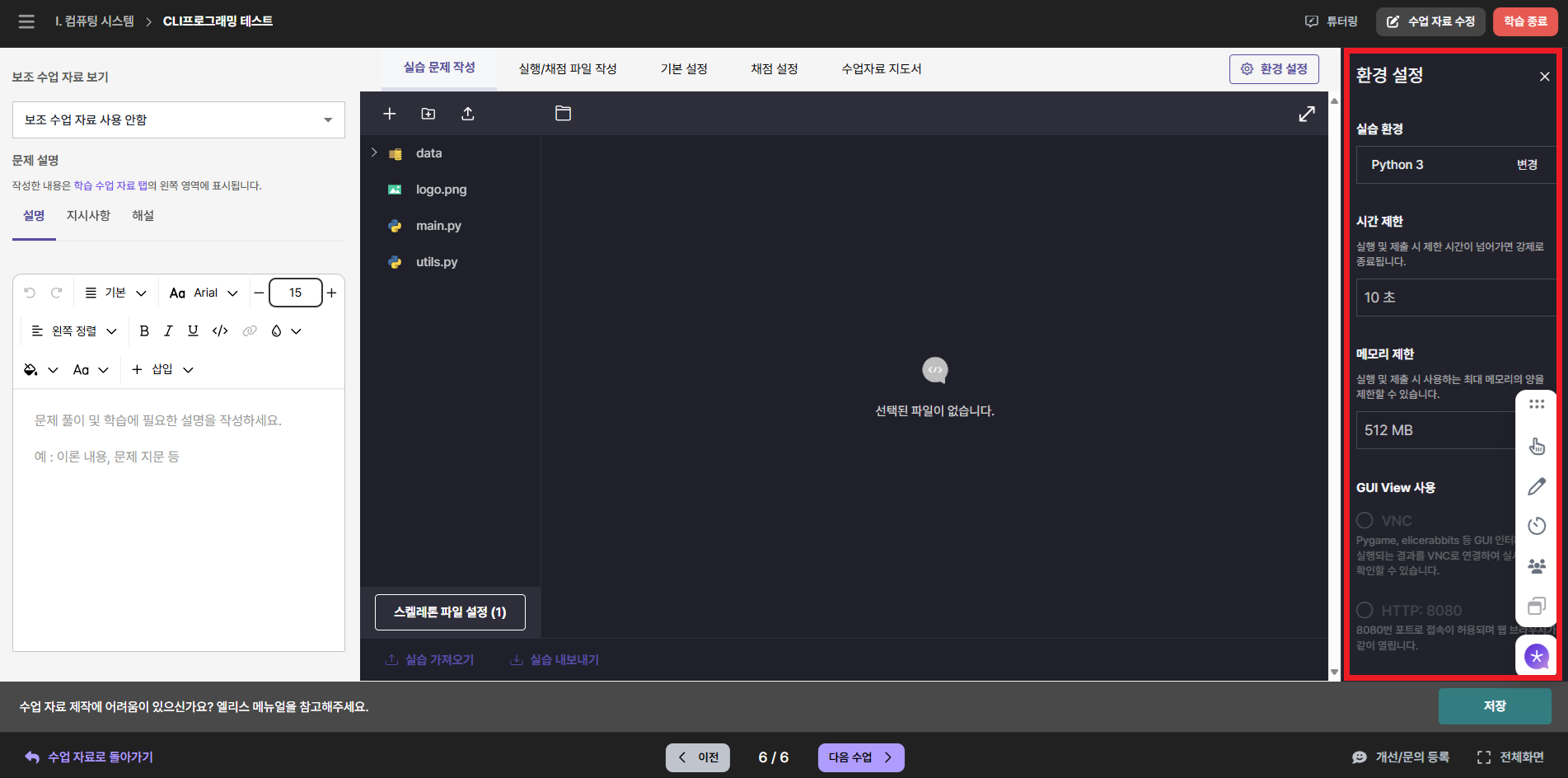Viewport: 1568px width, 778px height.
Task: Open main.py in the file tree
Action: pyautogui.click(x=438, y=225)
